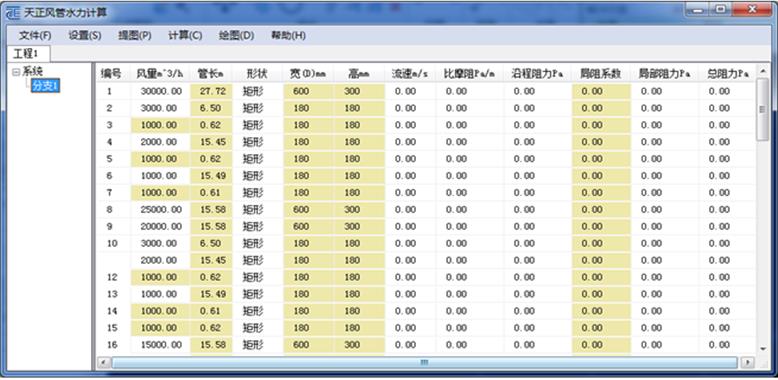
Task: Select 流速 0.00 cell in row 2
Action: click(x=410, y=108)
